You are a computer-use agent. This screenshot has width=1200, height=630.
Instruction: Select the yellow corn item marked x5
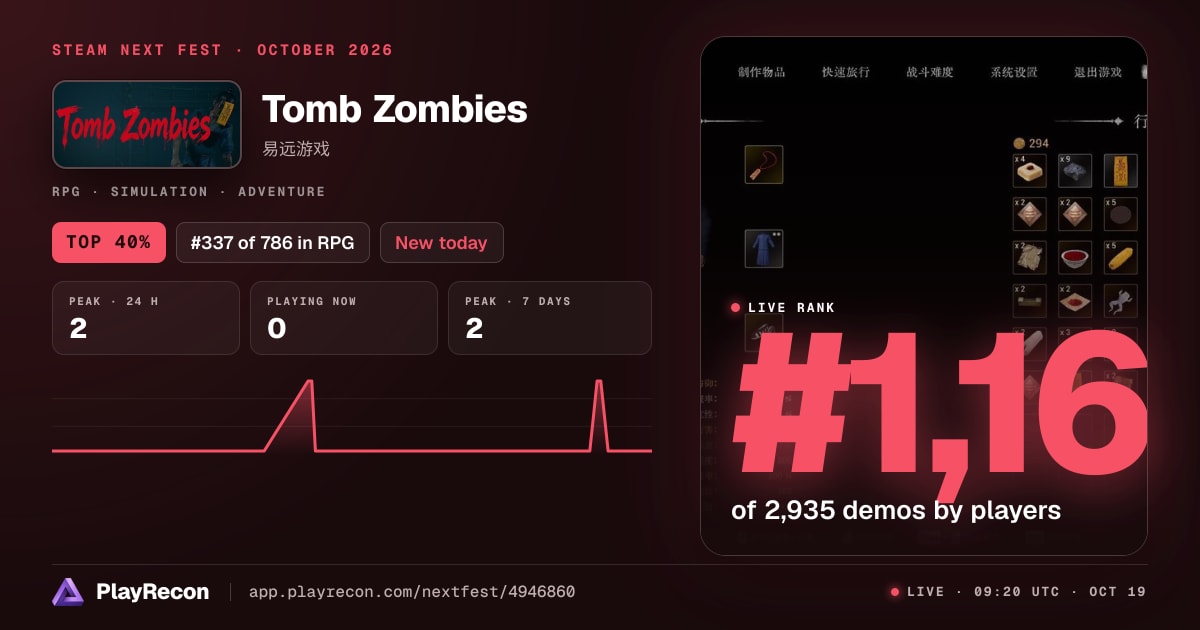[1121, 257]
